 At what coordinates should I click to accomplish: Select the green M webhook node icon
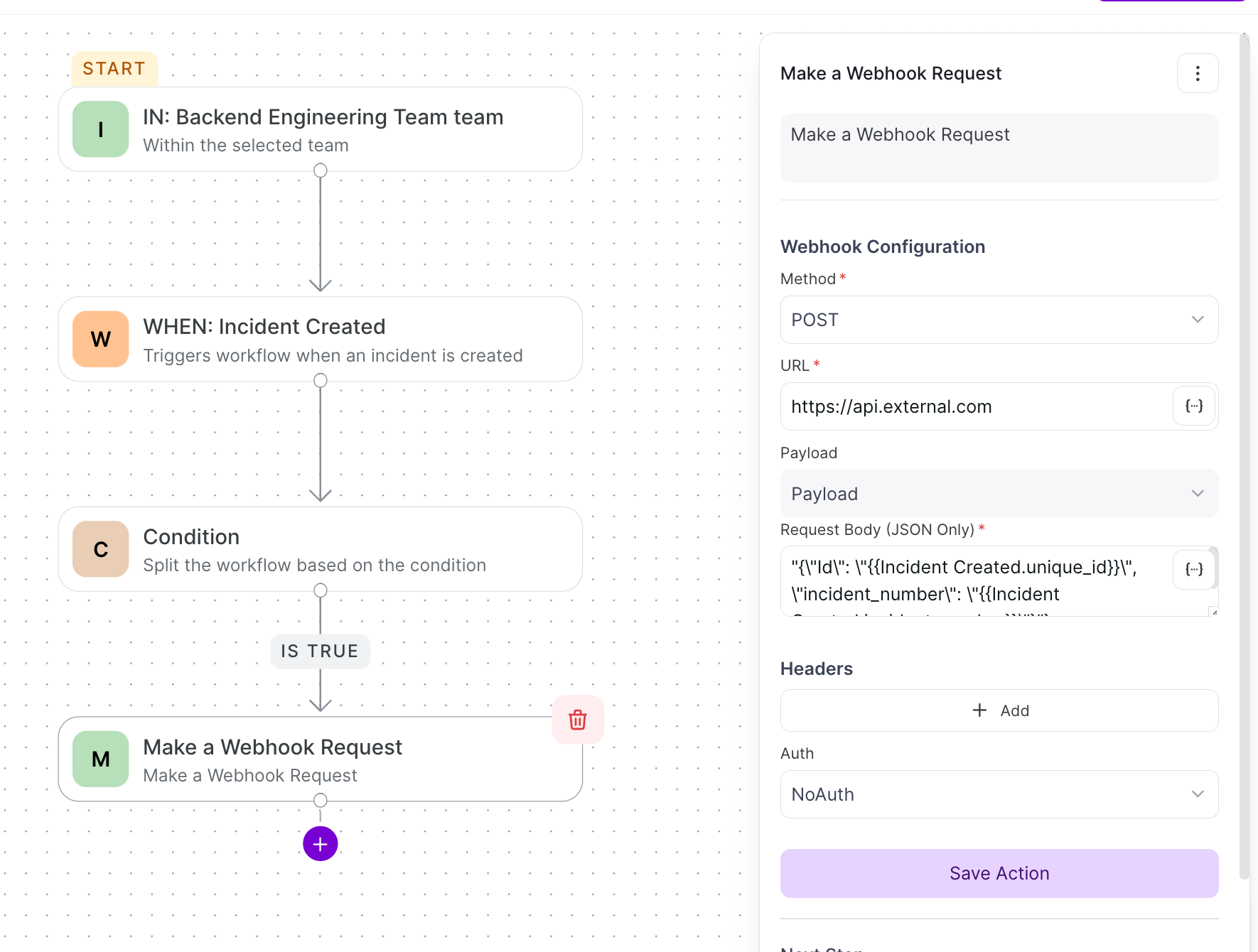pyautogui.click(x=101, y=759)
